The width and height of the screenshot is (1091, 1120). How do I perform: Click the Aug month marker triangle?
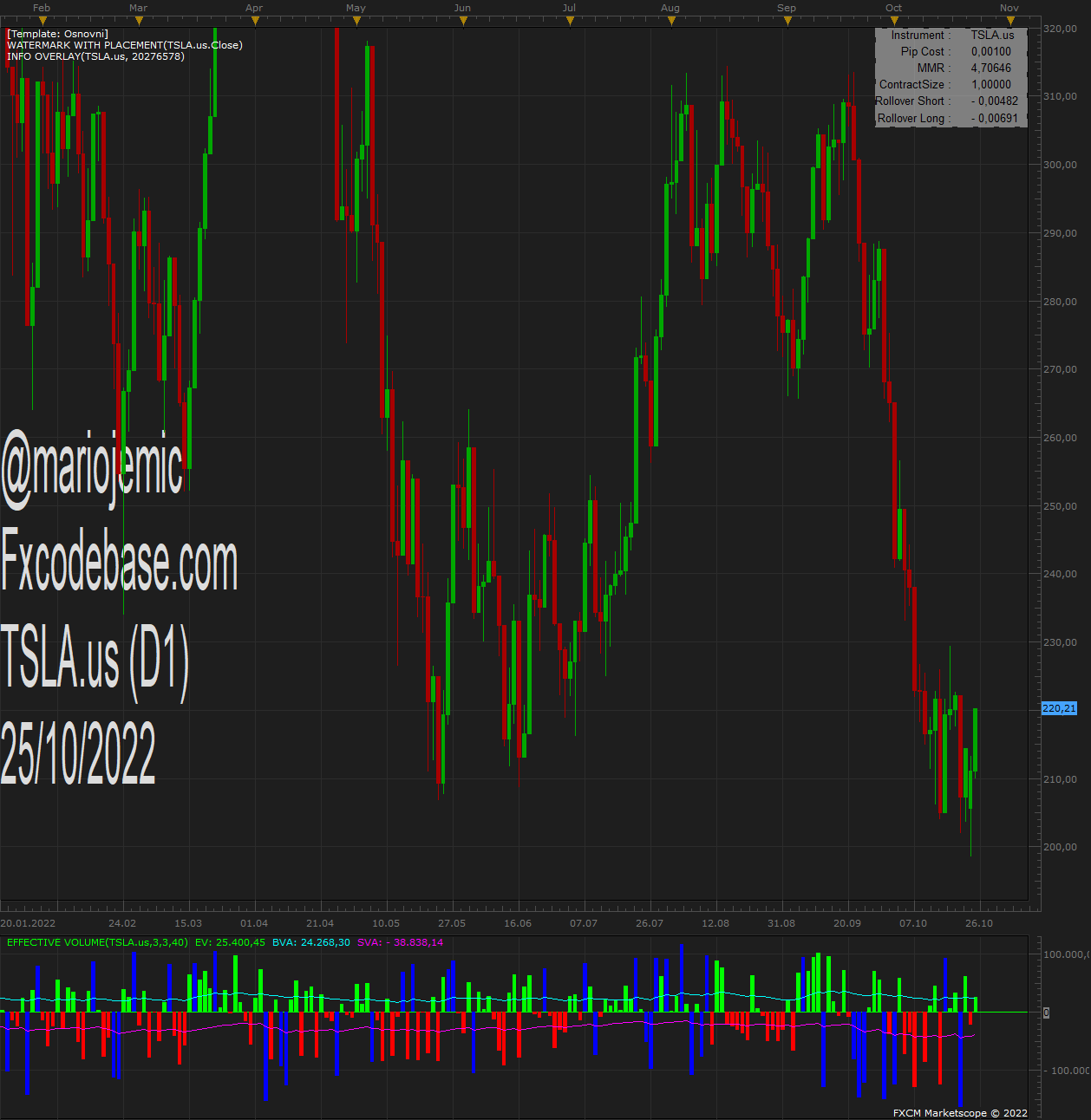pyautogui.click(x=671, y=21)
